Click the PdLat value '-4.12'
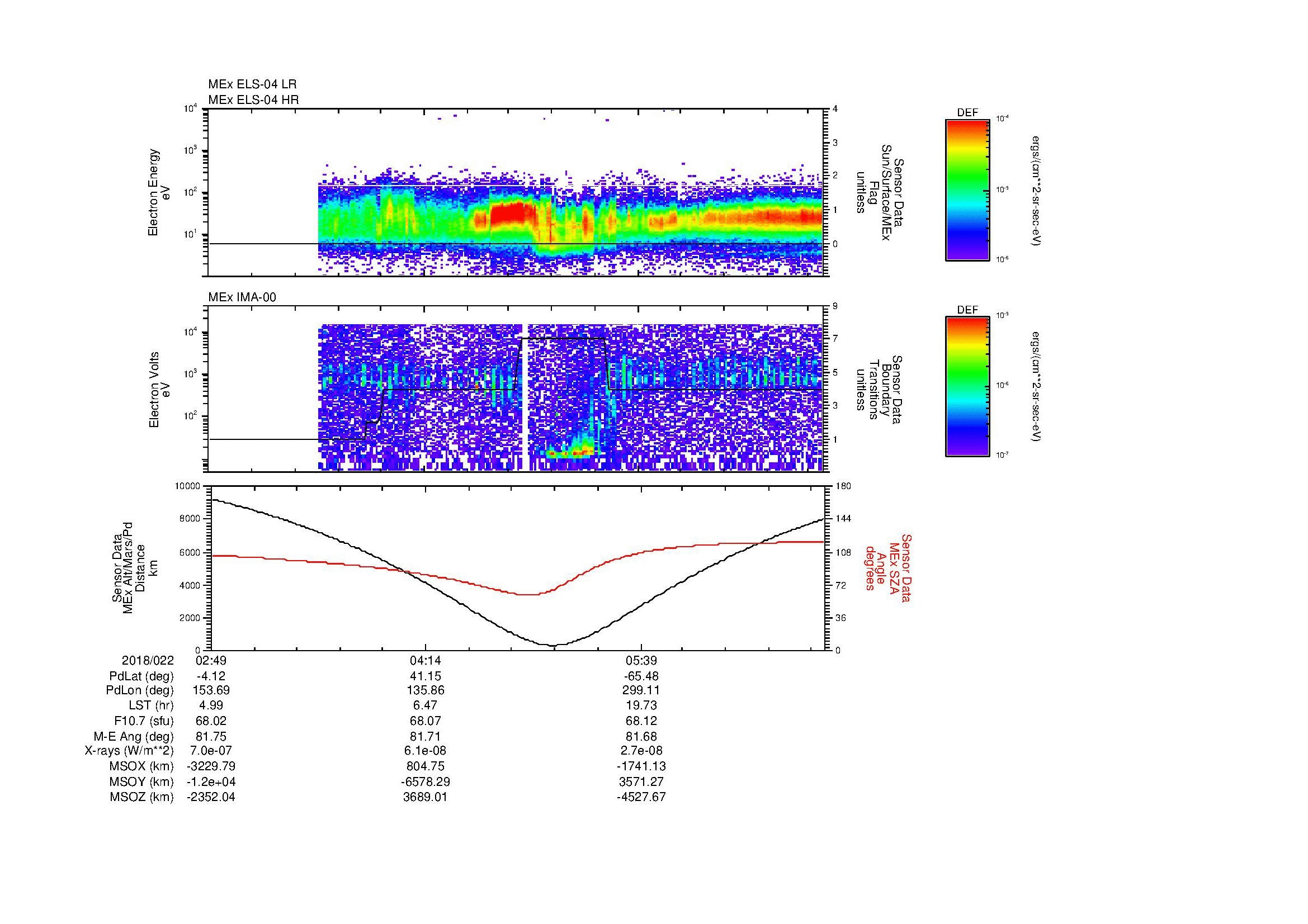This screenshot has width=1308, height=924. tap(211, 676)
